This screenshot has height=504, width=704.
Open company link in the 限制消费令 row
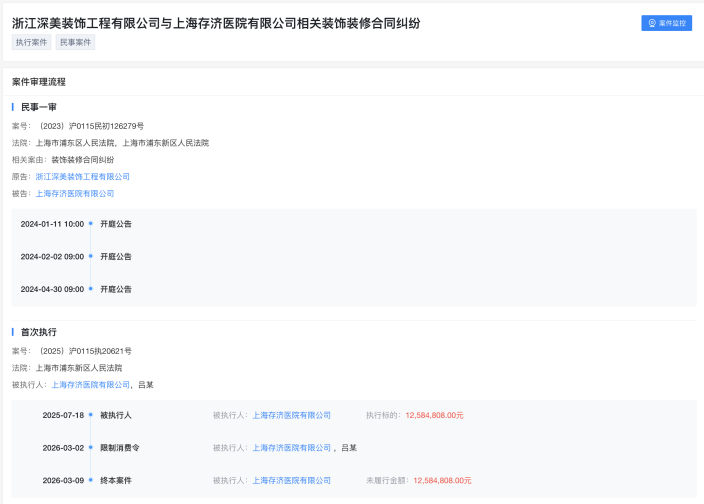point(291,448)
